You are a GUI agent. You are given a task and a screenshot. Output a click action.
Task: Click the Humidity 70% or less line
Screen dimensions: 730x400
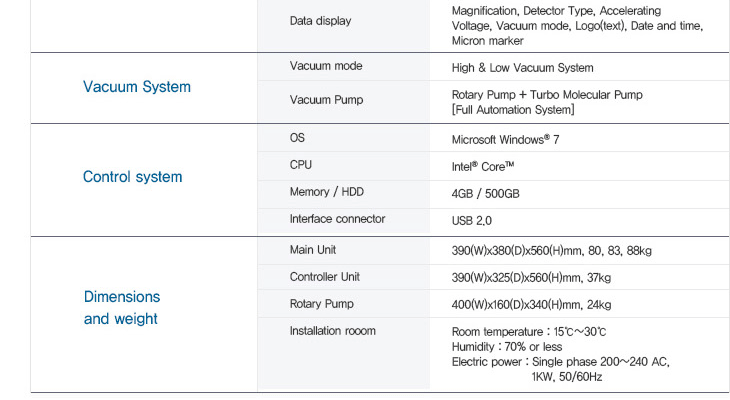tap(508, 347)
